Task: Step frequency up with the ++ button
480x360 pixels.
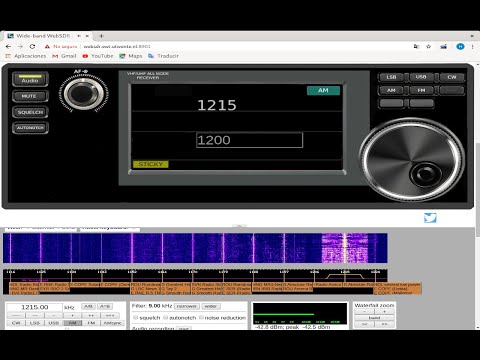Action: coord(91,315)
